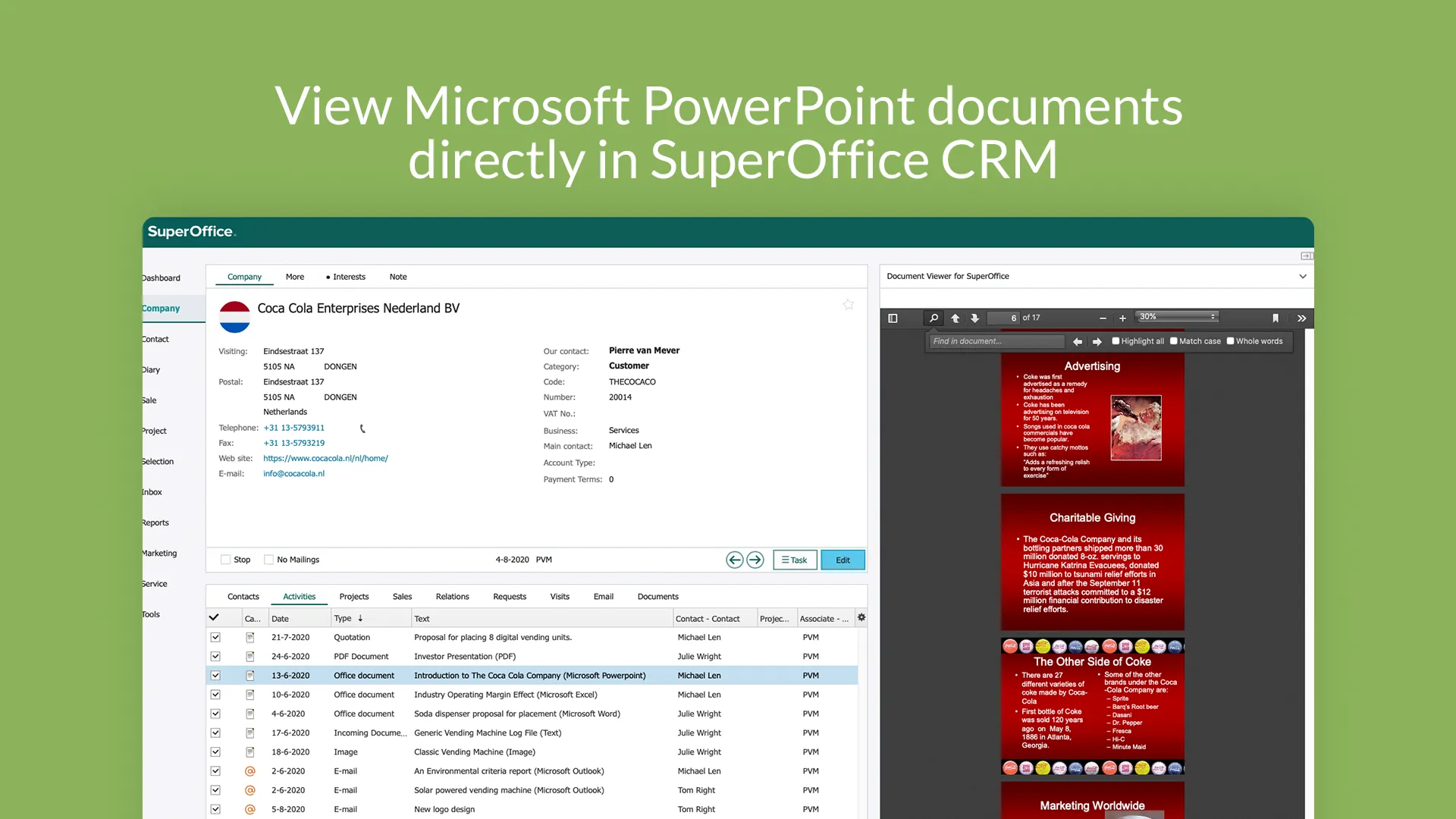Viewport: 1456px width, 819px height.
Task: Open the cocacola.nl website link
Action: click(325, 458)
